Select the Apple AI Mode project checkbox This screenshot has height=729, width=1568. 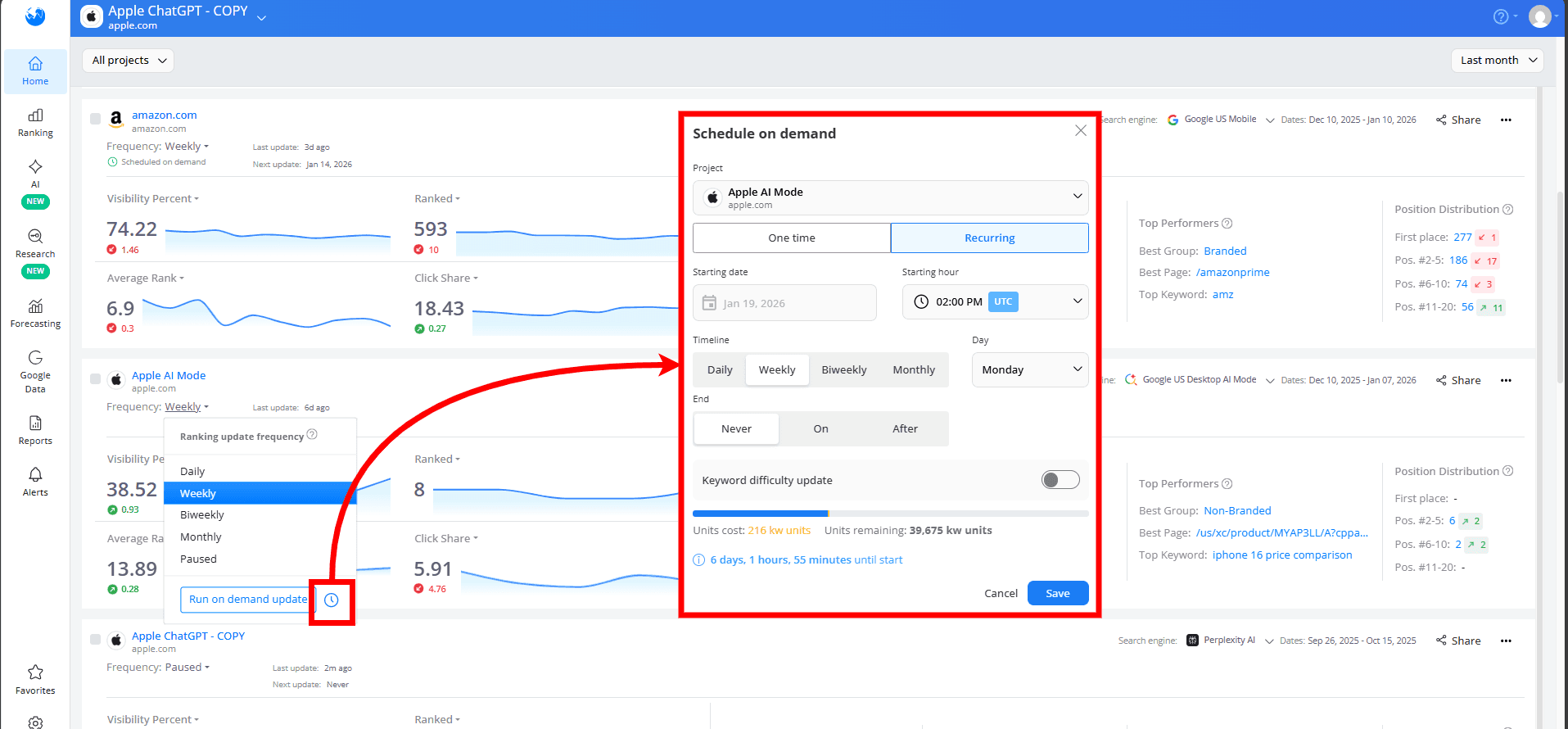(95, 379)
